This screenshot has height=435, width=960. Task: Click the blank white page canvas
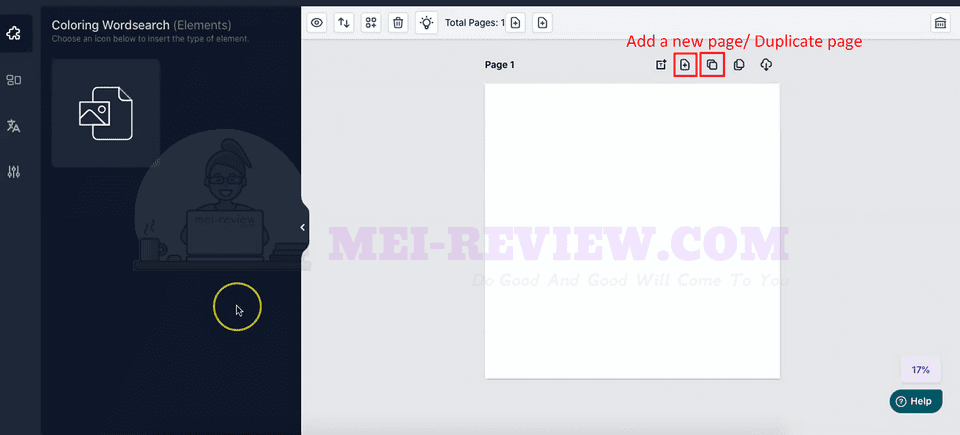coord(632,231)
